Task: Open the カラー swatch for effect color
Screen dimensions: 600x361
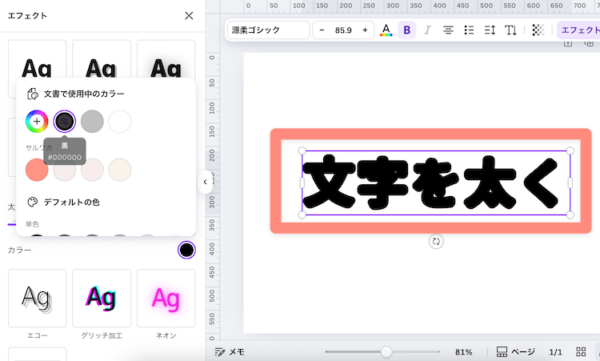Action: 187,250
